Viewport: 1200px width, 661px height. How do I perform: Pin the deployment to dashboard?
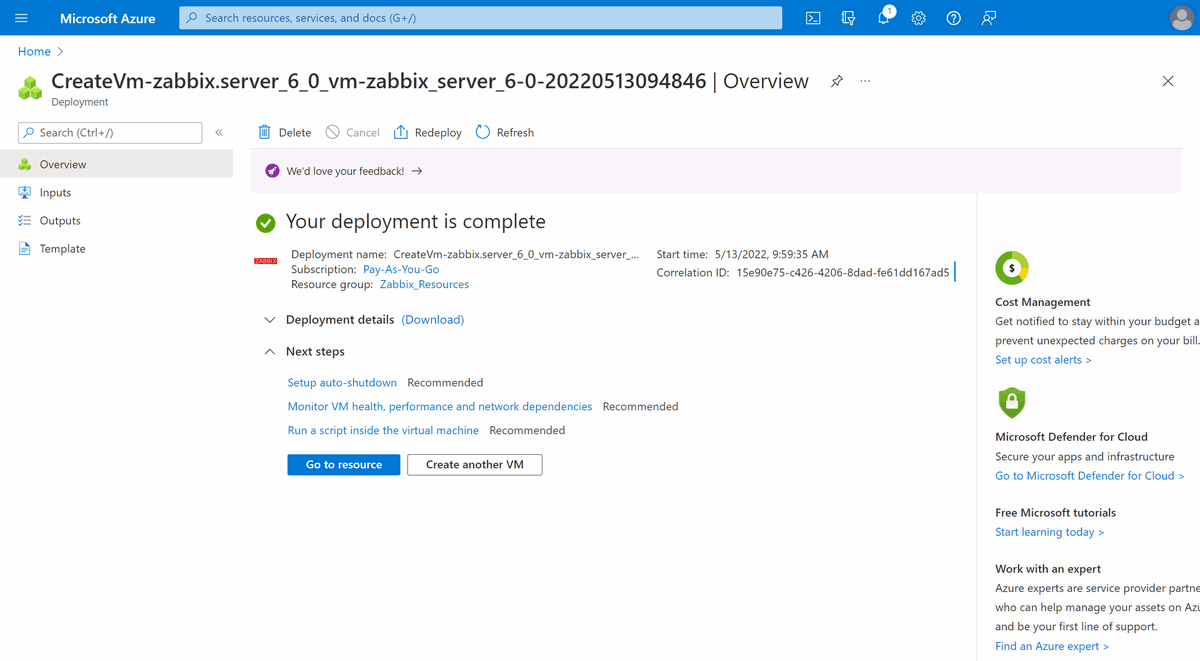pyautogui.click(x=837, y=81)
